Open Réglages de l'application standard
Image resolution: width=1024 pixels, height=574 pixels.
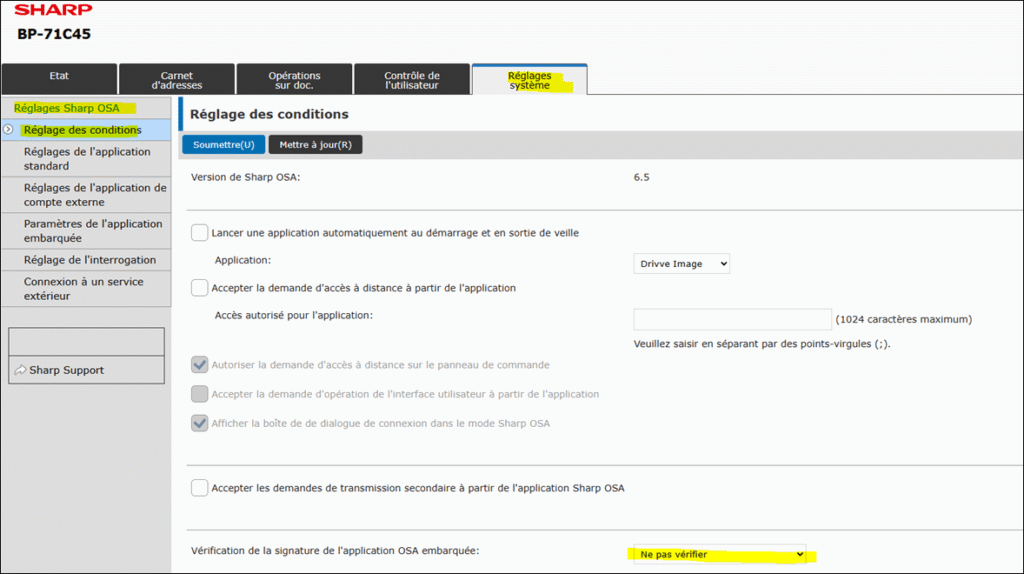click(x=86, y=159)
